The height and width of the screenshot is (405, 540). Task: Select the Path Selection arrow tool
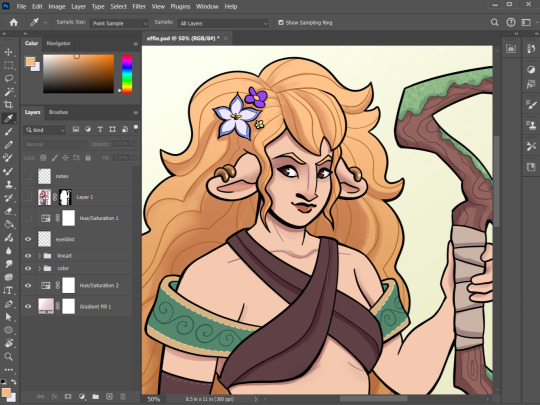(9, 317)
